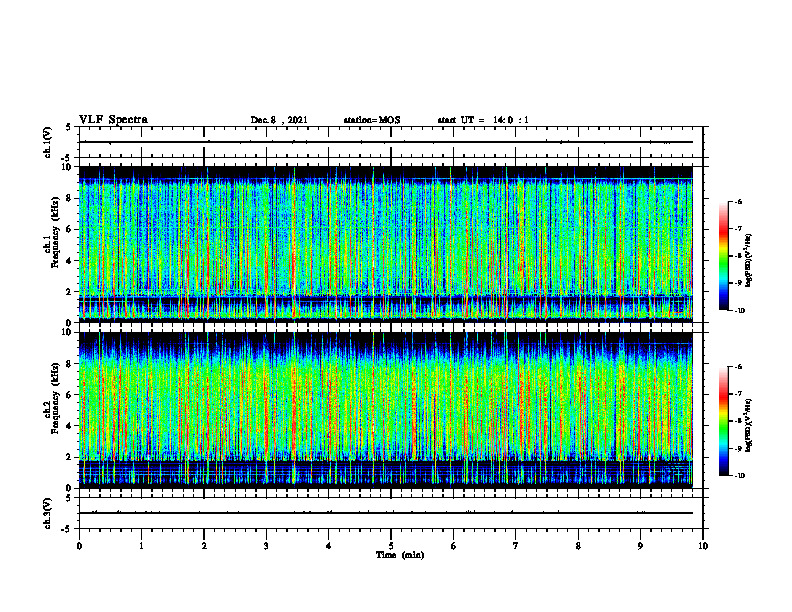Click the ch.2 spectrogram color scale bar
Viewport: 792px width, 612px height.
[x=723, y=421]
